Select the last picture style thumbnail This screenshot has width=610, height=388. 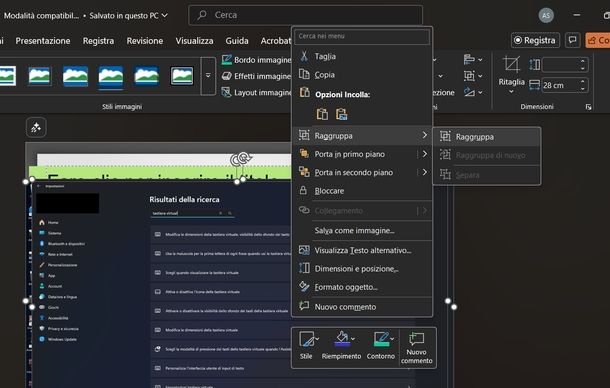pos(182,76)
